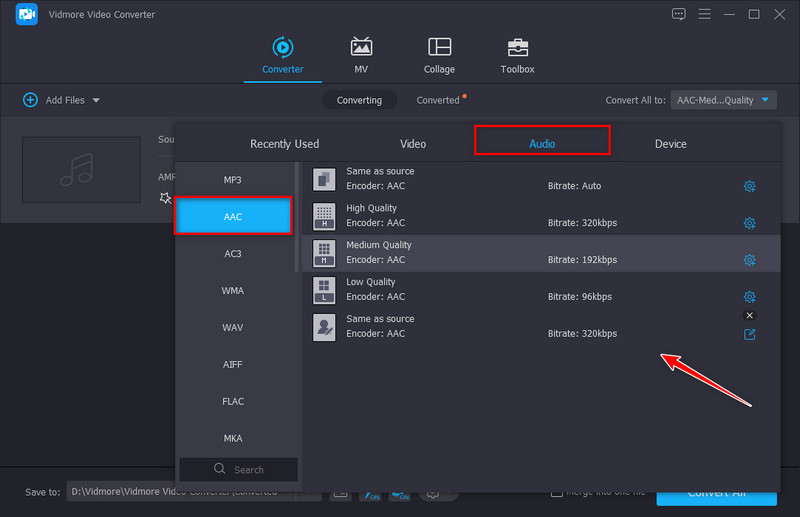The image size is (800, 517).
Task: Open settings for High Quality AAC profile
Action: (749, 223)
